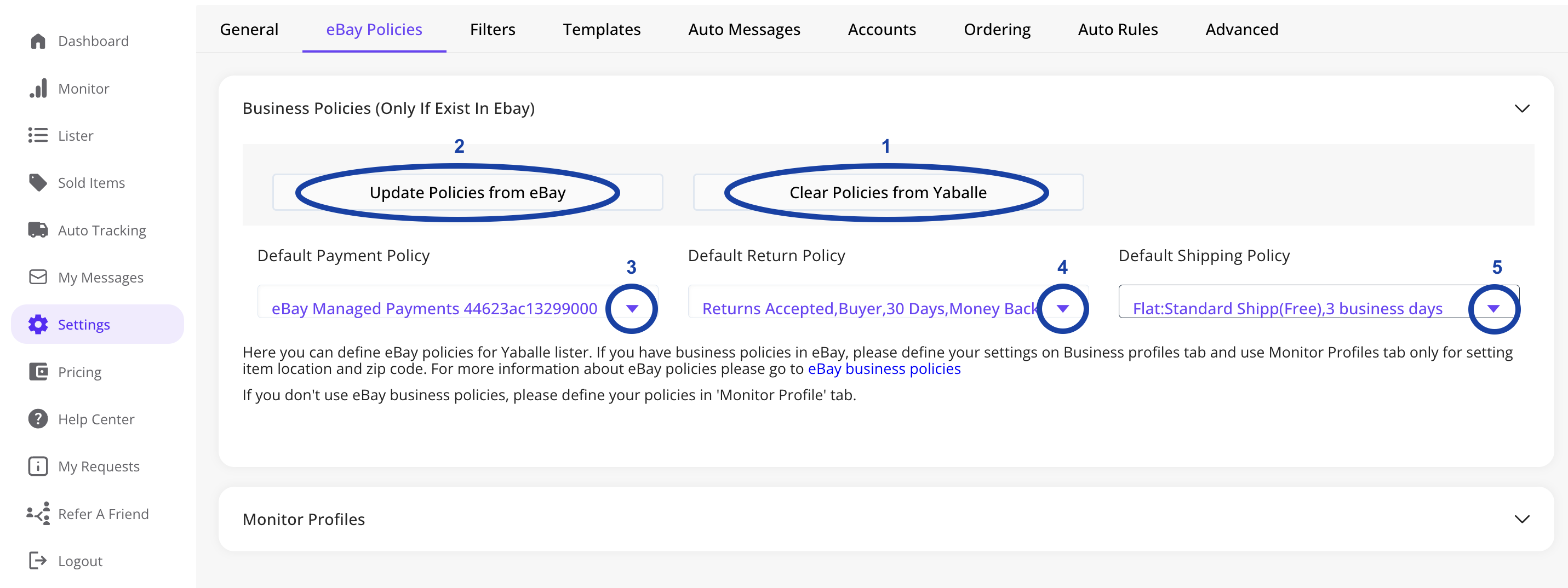
Task: Go to Sold Items
Action: (x=91, y=182)
